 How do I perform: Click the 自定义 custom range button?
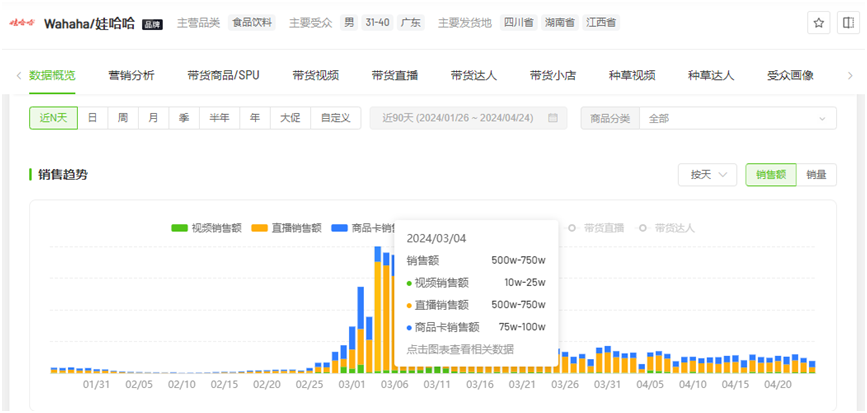coord(335,118)
